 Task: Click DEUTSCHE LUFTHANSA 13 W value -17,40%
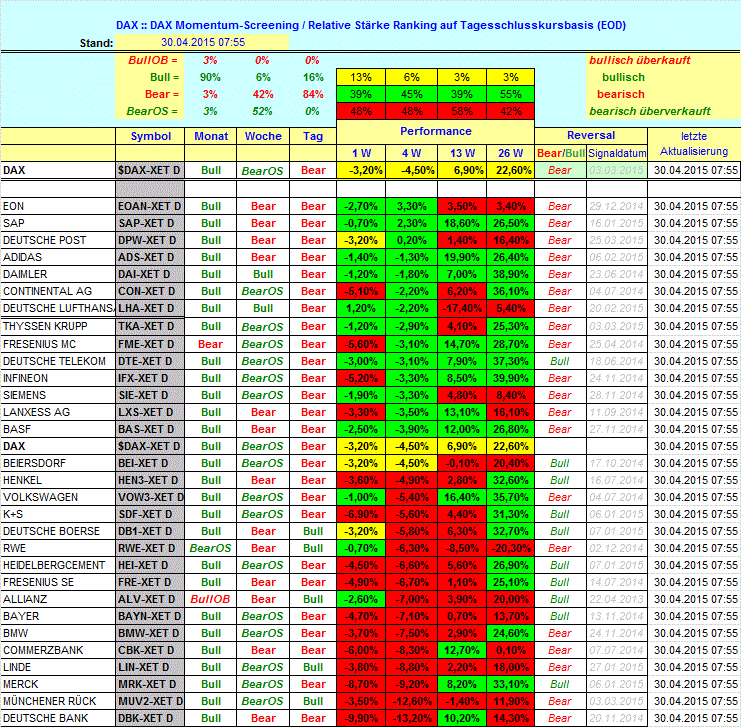[462, 308]
